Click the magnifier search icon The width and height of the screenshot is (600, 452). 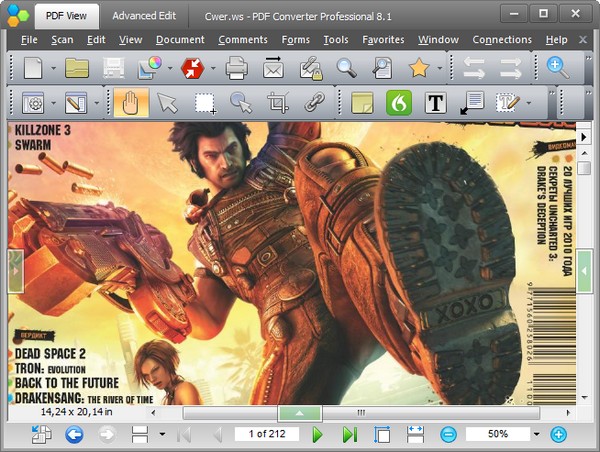pos(347,68)
